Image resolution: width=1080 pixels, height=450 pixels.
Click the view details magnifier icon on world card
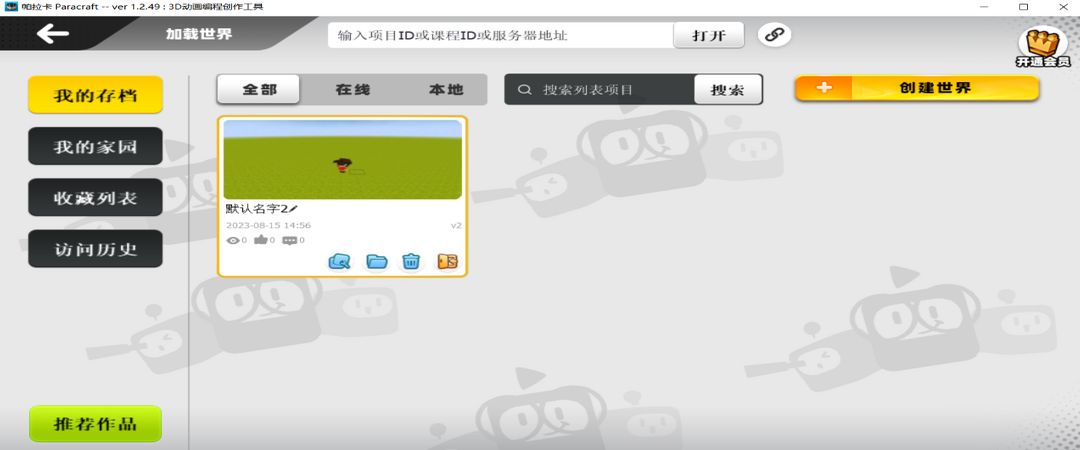coord(340,261)
